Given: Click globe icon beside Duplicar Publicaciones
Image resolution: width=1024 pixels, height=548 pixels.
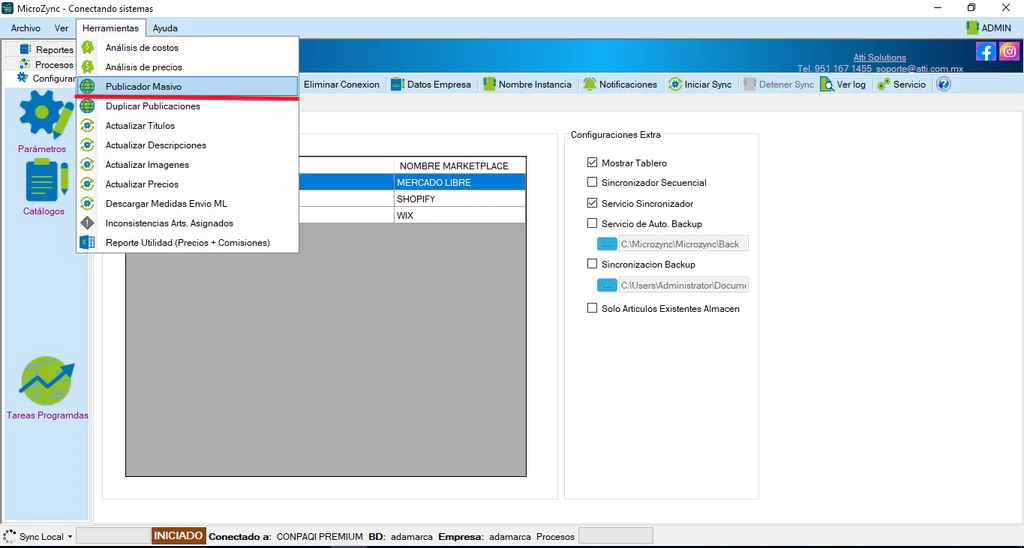Looking at the screenshot, I should point(87,106).
